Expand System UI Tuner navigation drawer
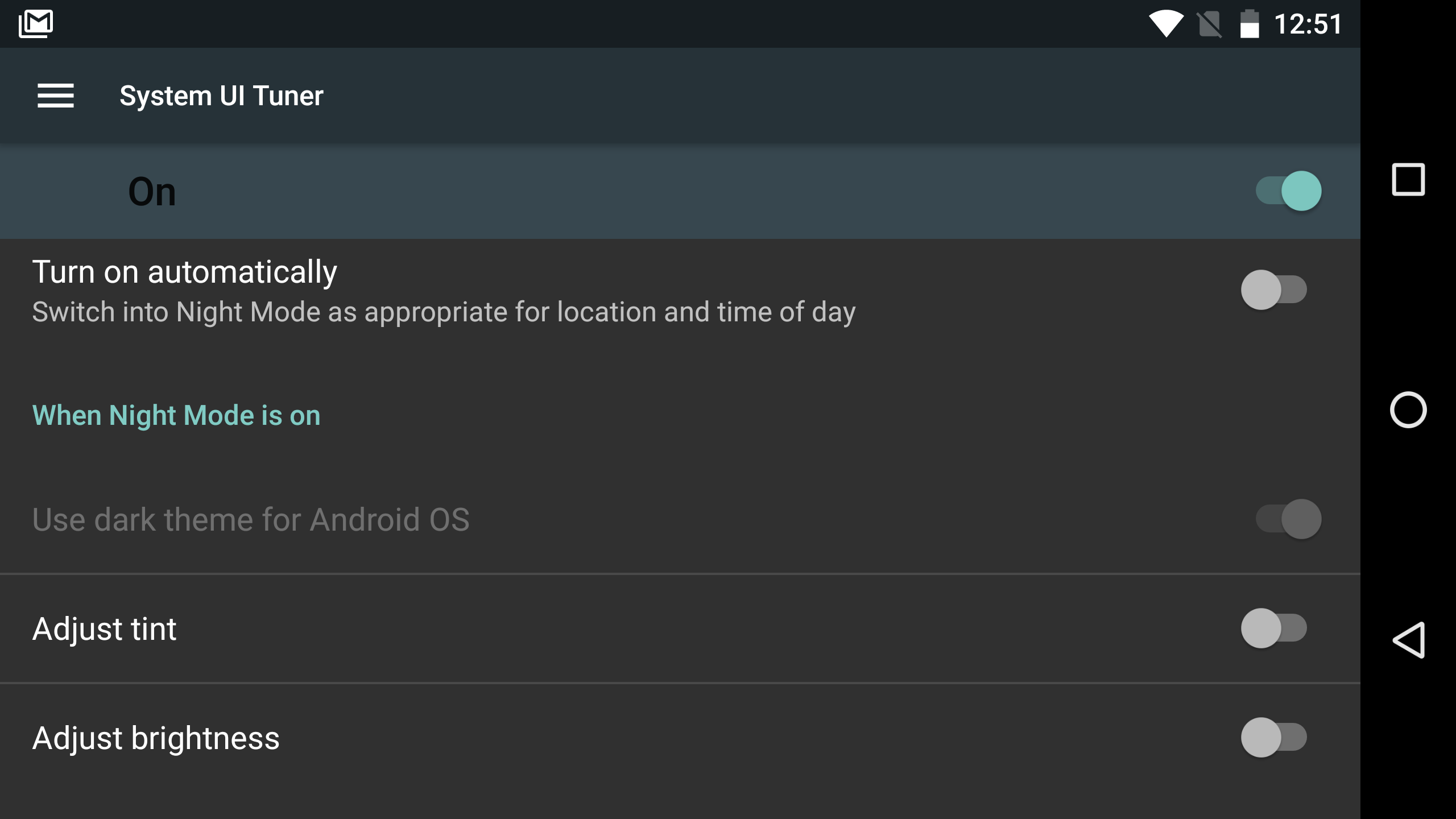 (x=54, y=94)
